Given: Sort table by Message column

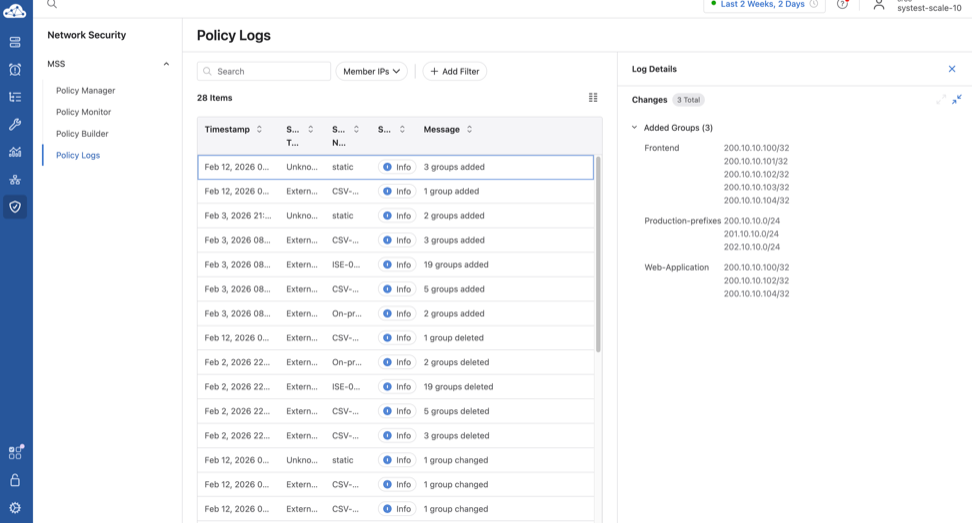Looking at the screenshot, I should point(469,129).
